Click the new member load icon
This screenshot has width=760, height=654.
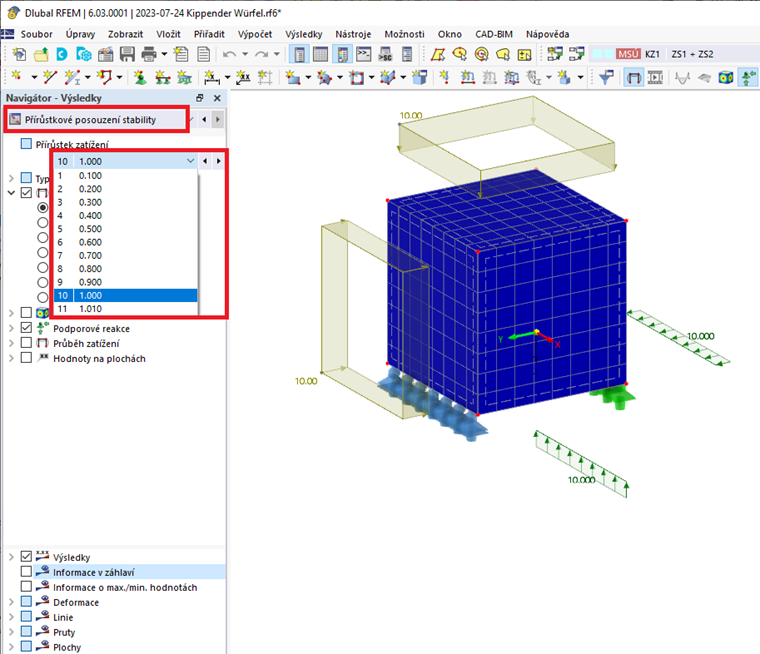(467, 77)
